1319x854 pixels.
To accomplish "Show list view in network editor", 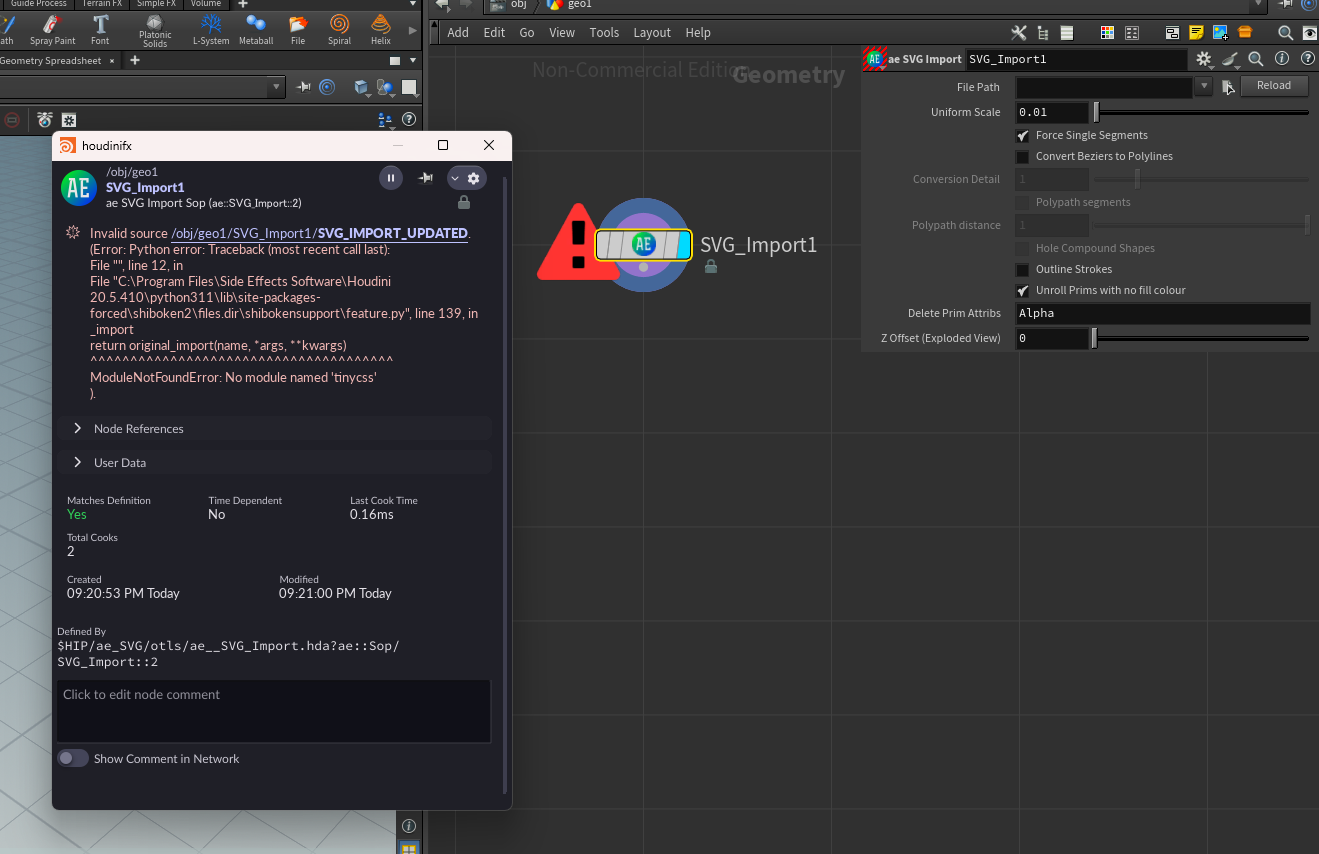I will coord(1066,33).
